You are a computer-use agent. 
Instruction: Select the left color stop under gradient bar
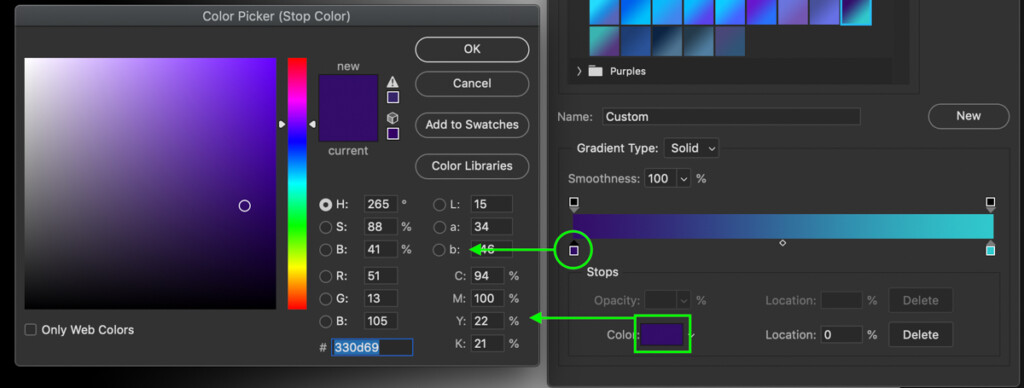click(x=573, y=249)
